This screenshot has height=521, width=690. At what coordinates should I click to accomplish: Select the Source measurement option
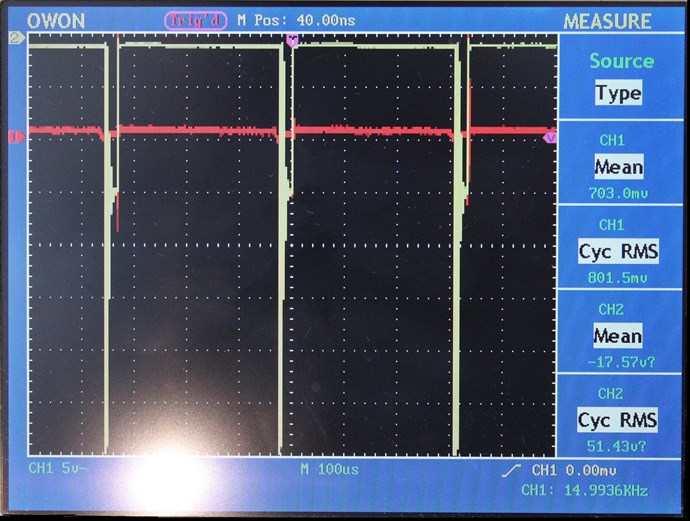(x=620, y=61)
